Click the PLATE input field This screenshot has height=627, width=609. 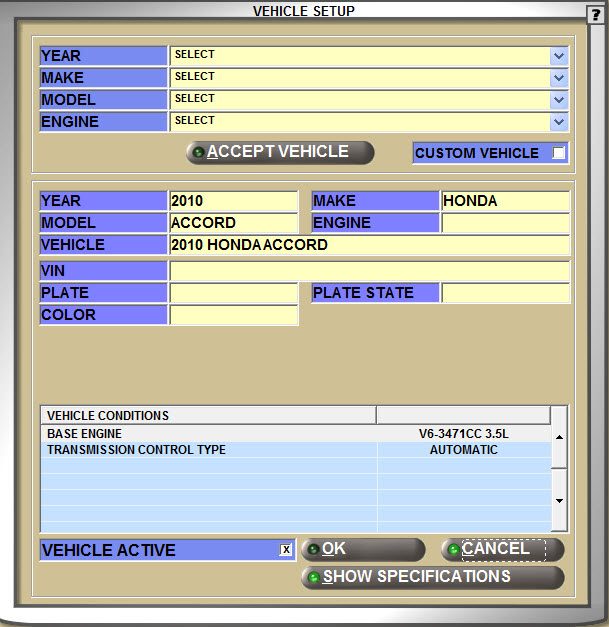[x=233, y=293]
